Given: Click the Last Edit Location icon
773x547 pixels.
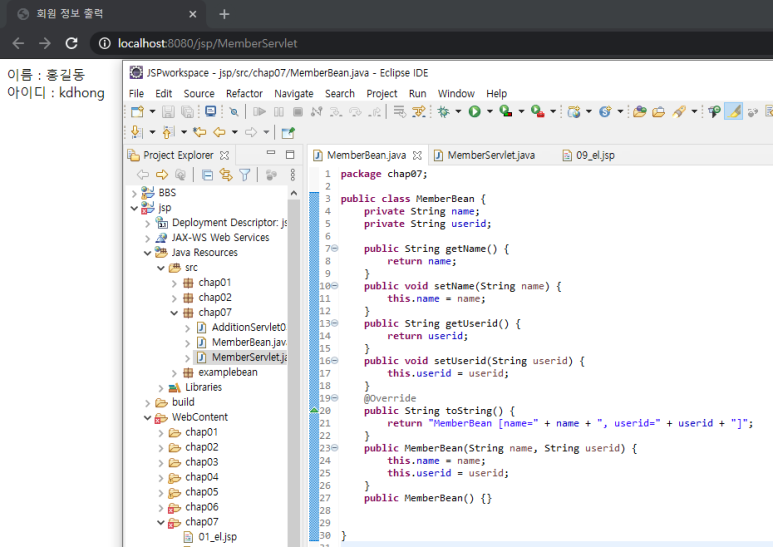Looking at the screenshot, I should [200, 132].
